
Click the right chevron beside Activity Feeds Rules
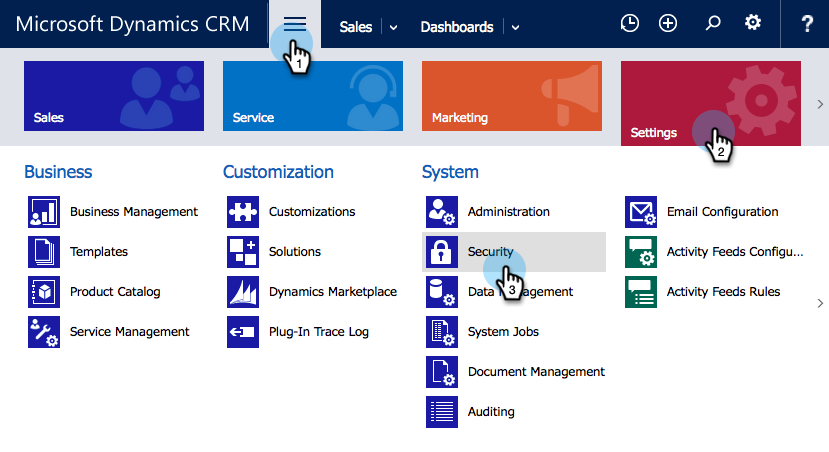(820, 303)
